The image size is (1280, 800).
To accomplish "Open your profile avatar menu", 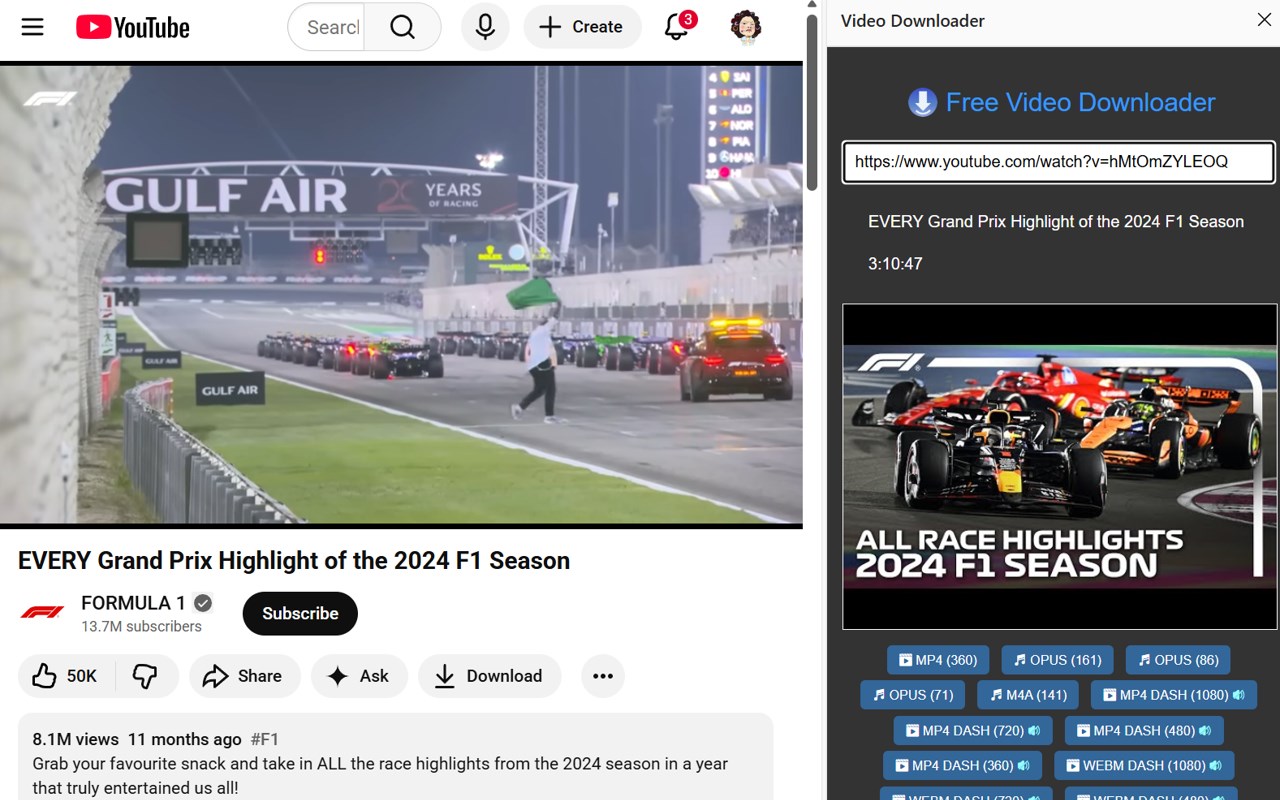I will 745,27.
